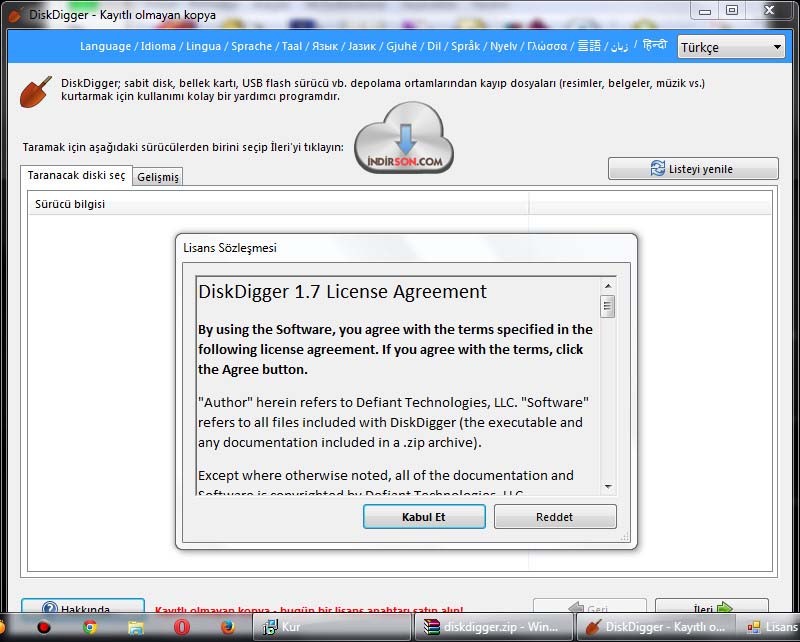This screenshot has width=800, height=642.
Task: Switch to the Lisans taskbar window
Action: pyautogui.click(x=770, y=627)
